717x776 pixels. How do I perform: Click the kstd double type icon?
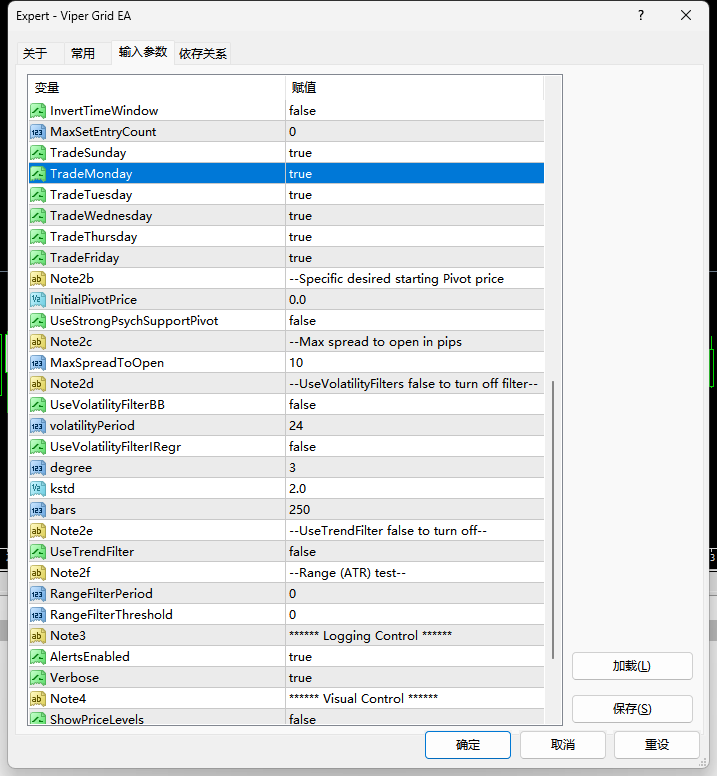pyautogui.click(x=38, y=488)
